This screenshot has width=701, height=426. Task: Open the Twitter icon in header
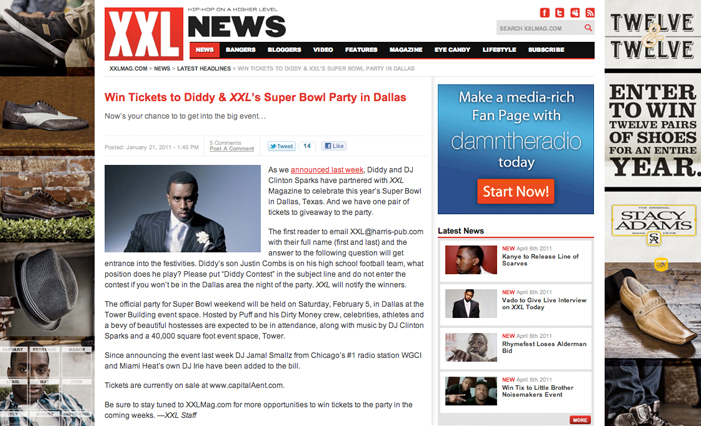coord(560,13)
